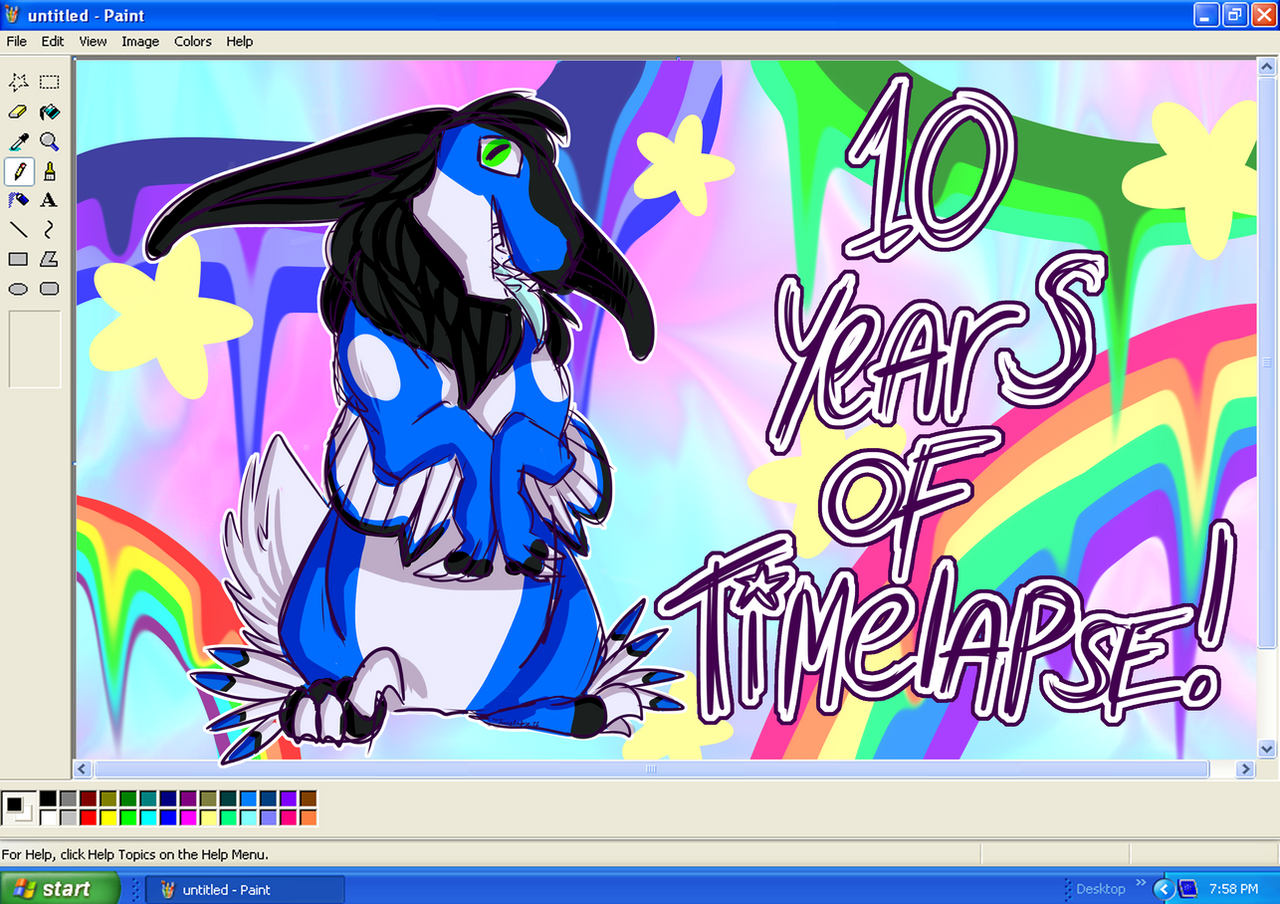Select the sky blue swatch
The image size is (1280, 904).
[x=248, y=799]
